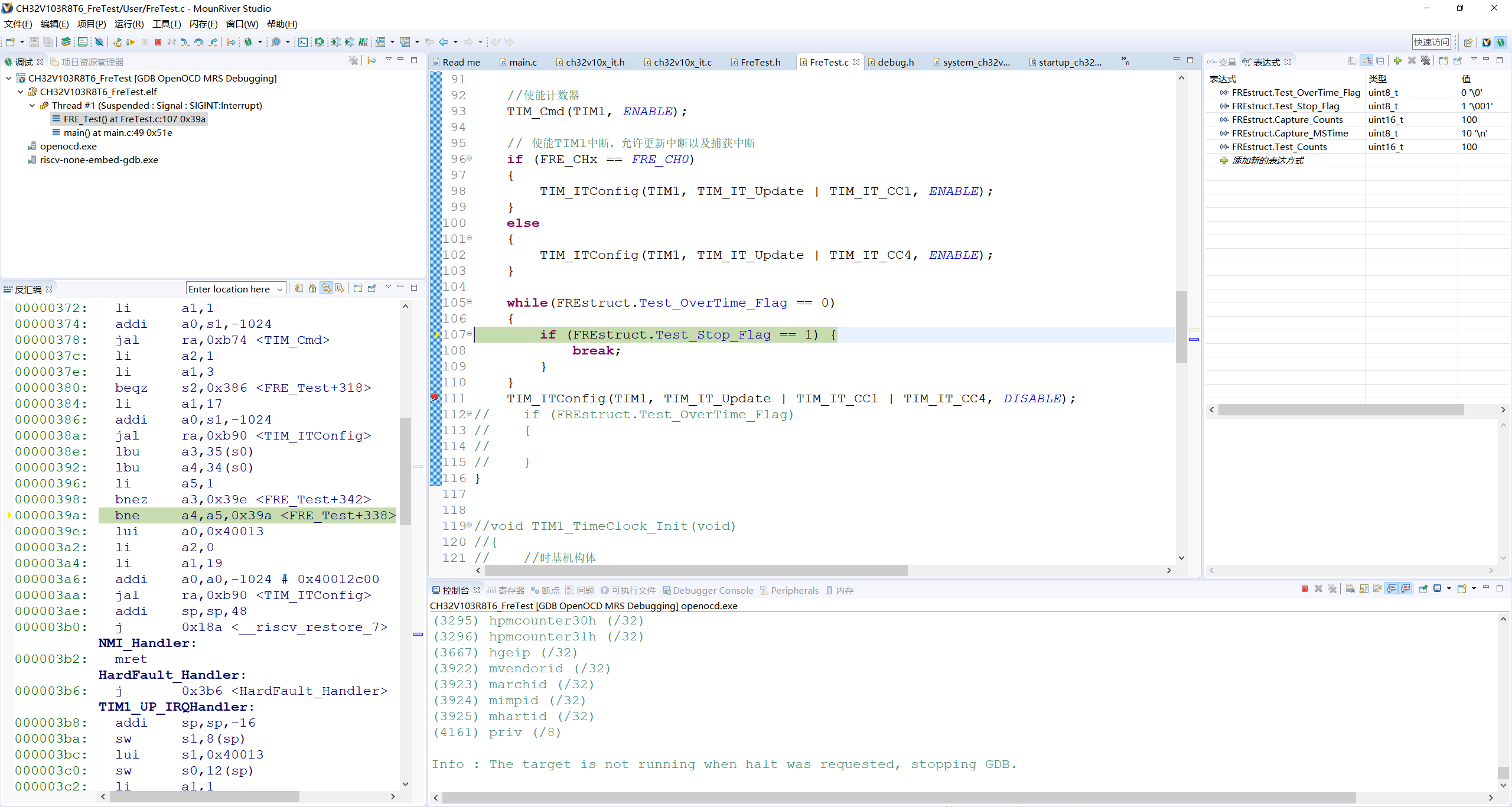Open the Enter location here combo dropdown

point(280,289)
